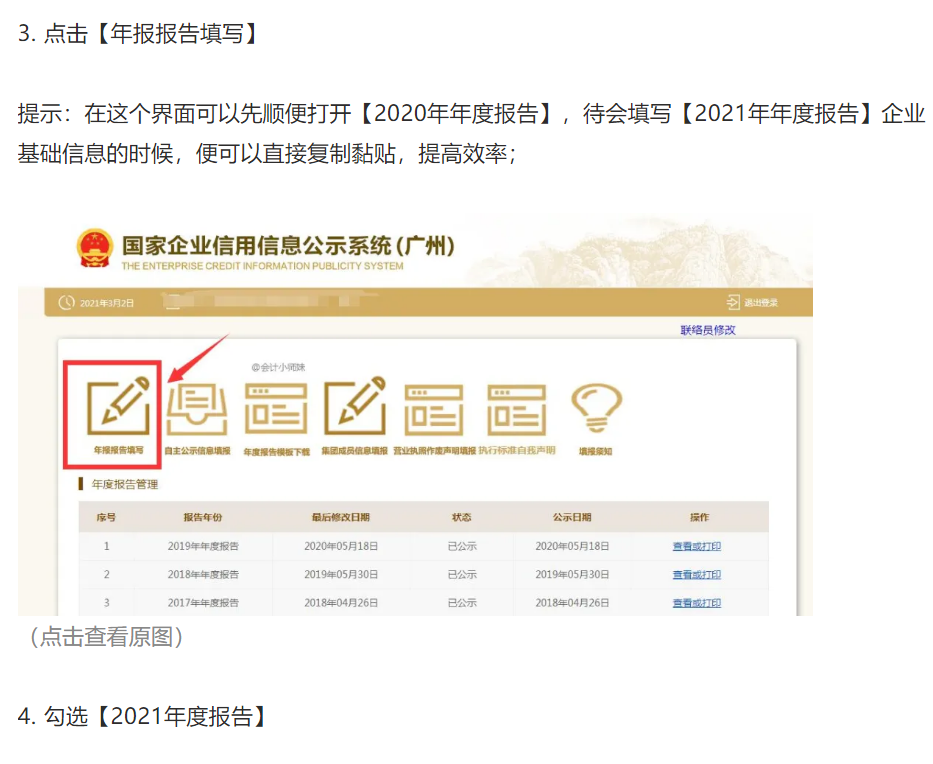The image size is (933, 764).
Task: Click the 集团成员信息填报 label text
Action: [355, 451]
